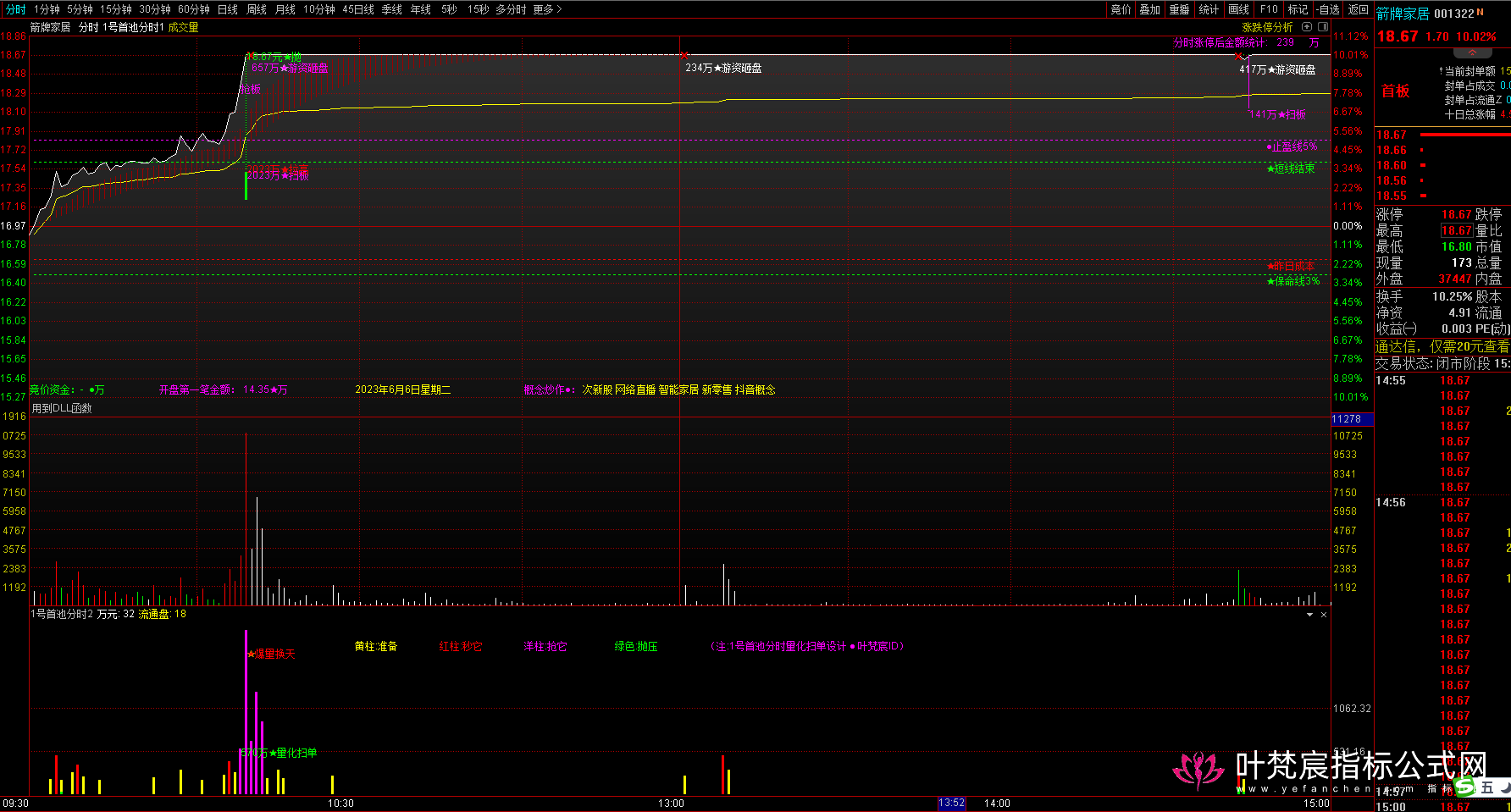Click the stock code 001322
Viewport: 1511px width, 812px height.
click(x=1454, y=14)
